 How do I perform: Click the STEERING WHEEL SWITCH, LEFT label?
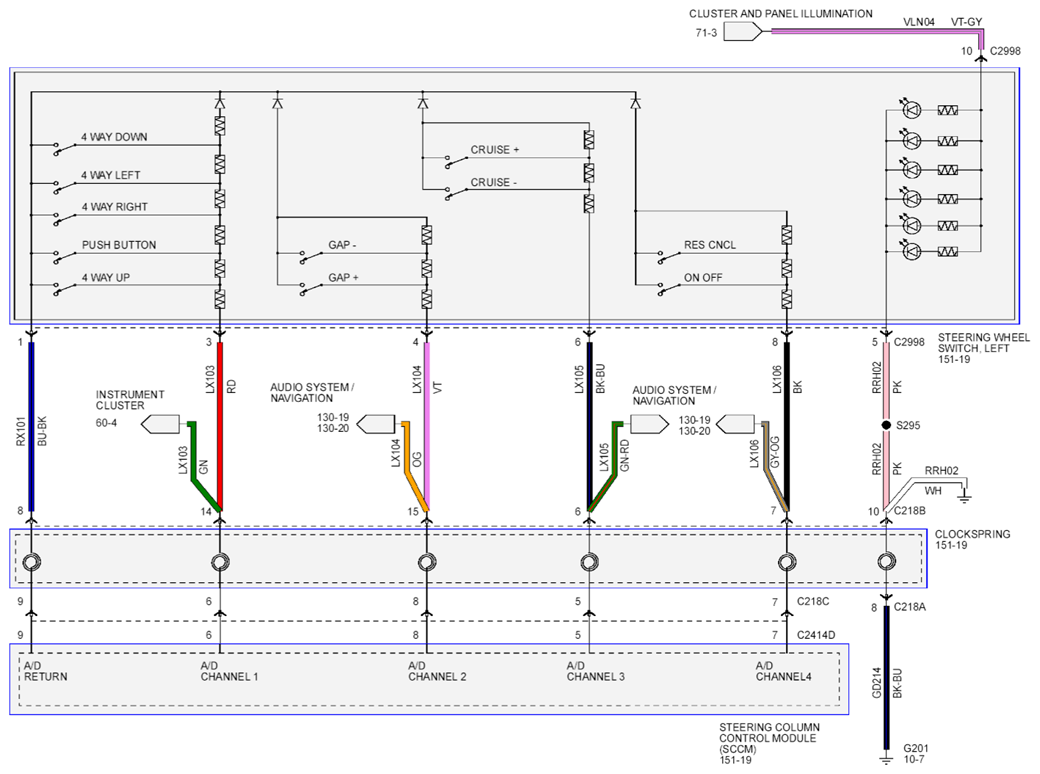coord(984,343)
